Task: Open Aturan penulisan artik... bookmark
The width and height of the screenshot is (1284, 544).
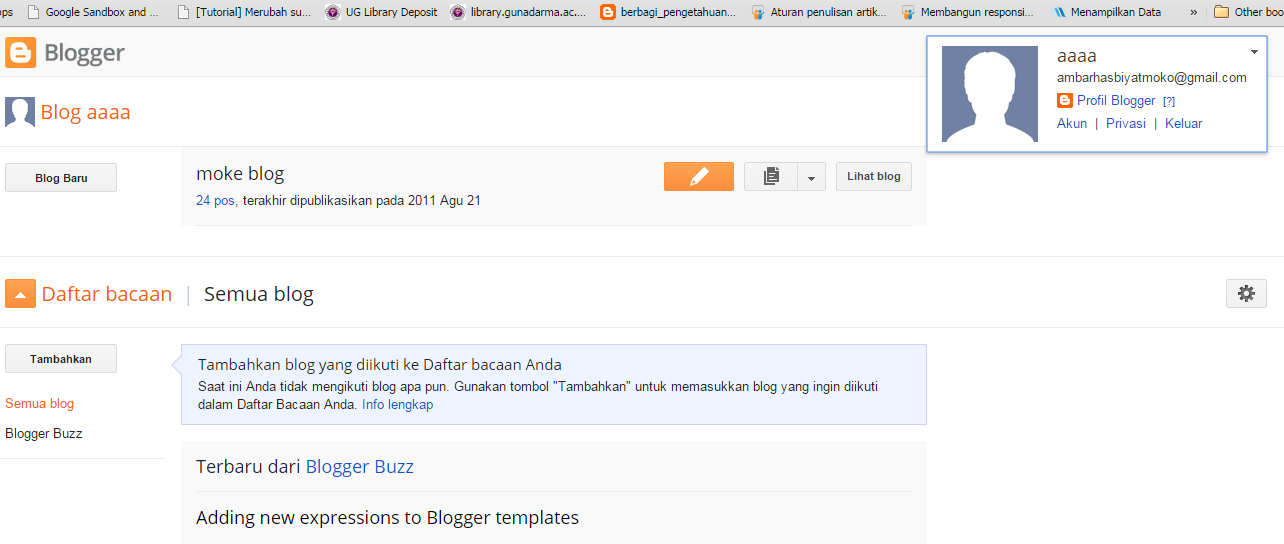Action: pyautogui.click(x=819, y=12)
